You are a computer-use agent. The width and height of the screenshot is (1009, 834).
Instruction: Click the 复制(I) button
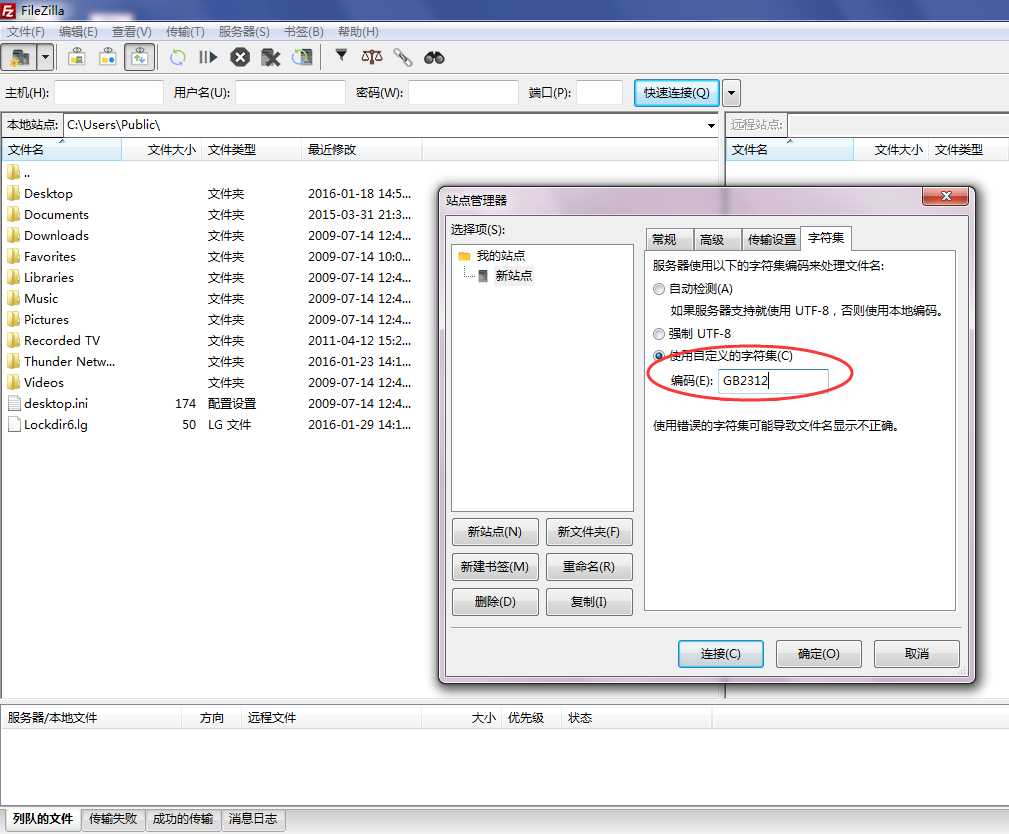point(589,602)
